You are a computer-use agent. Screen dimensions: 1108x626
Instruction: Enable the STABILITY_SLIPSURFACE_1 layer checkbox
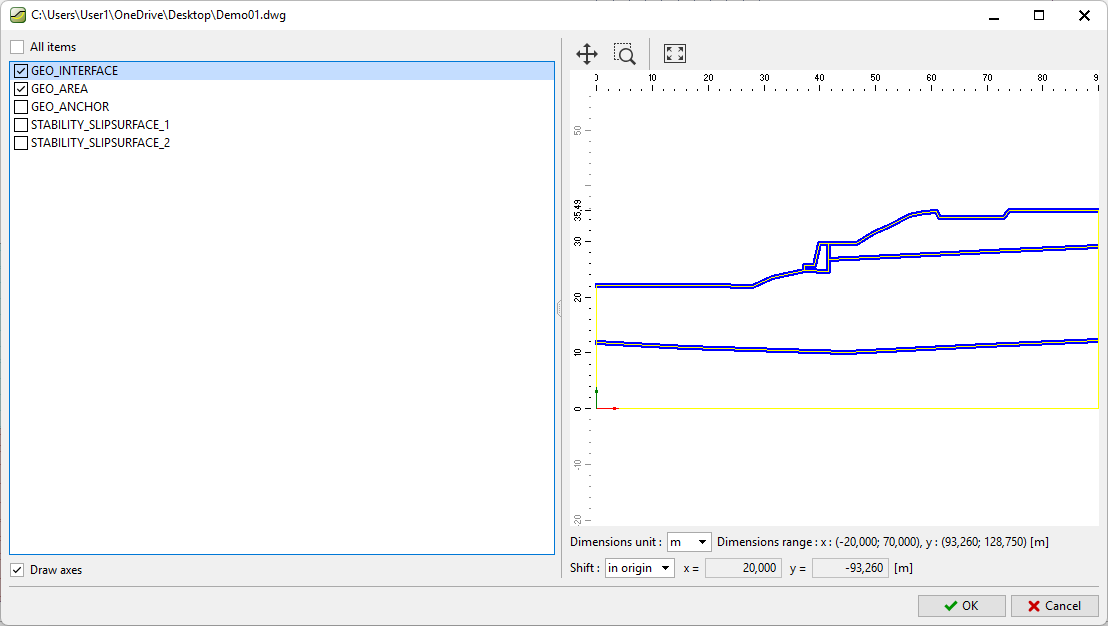(x=21, y=125)
